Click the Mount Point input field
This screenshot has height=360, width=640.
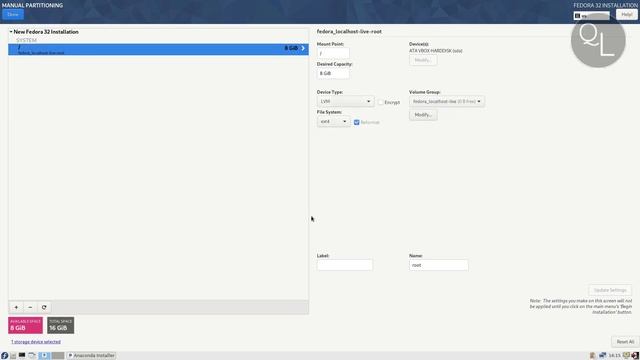[x=333, y=53]
